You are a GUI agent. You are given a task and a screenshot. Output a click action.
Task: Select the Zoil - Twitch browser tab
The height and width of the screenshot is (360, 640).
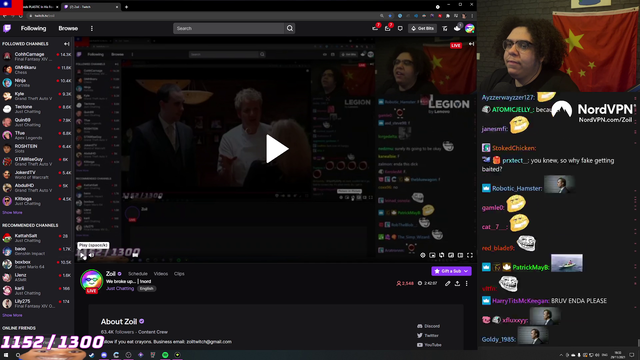point(91,7)
